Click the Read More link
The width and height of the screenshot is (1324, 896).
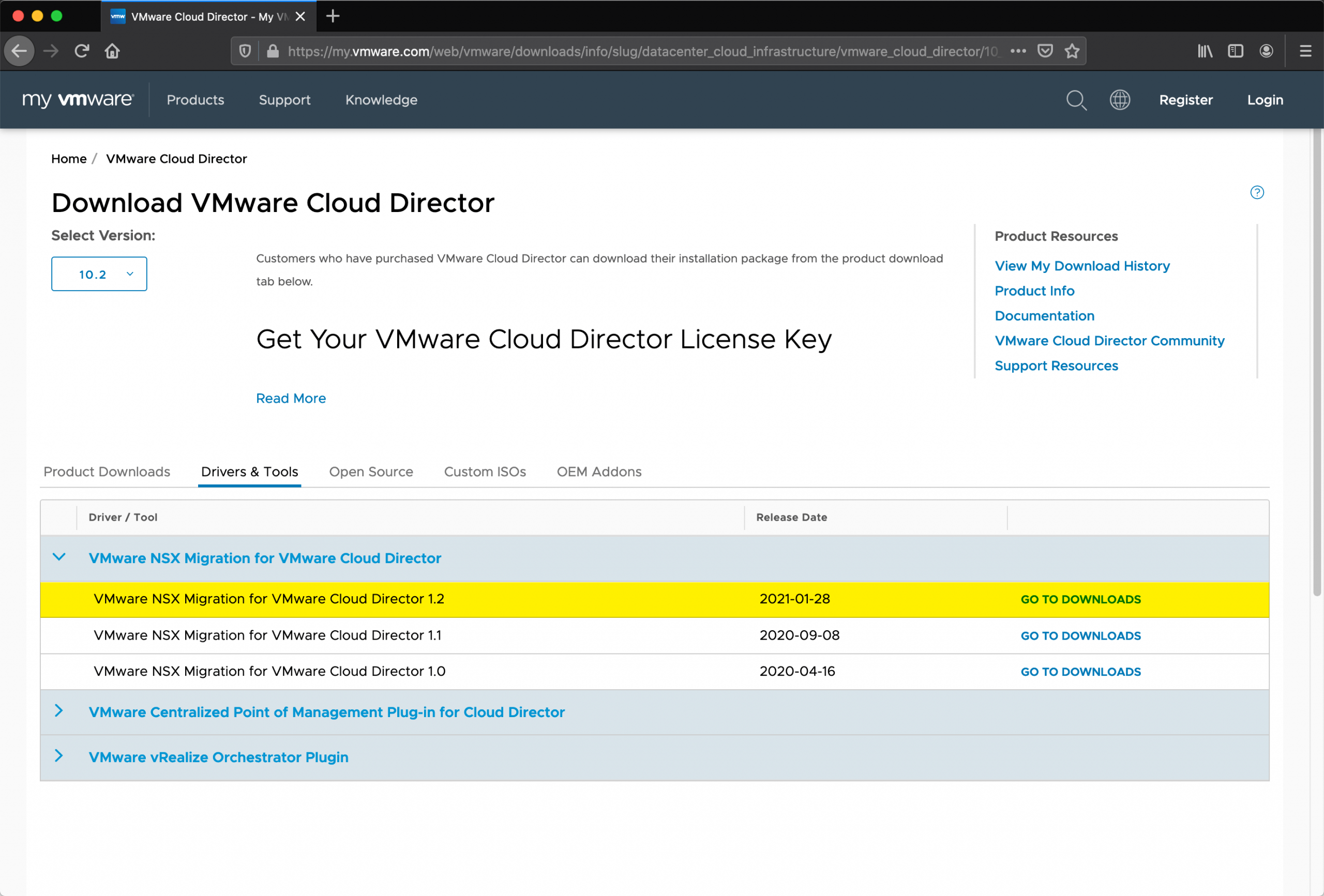tap(291, 398)
